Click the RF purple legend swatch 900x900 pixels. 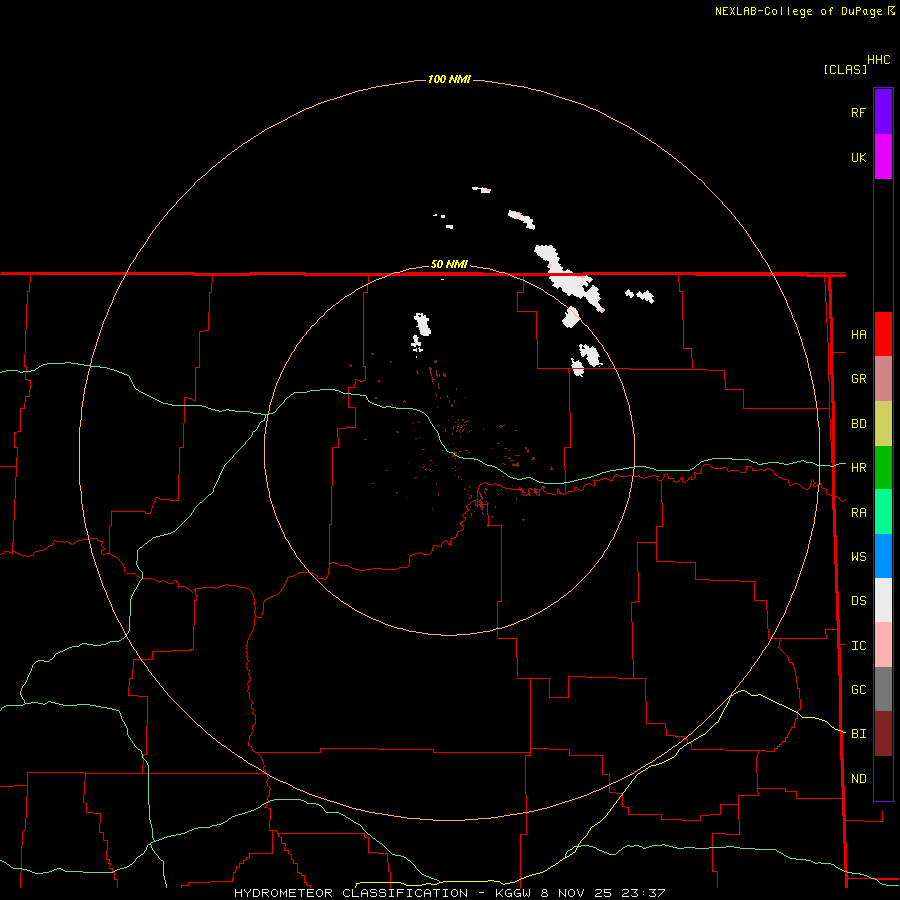[x=883, y=112]
